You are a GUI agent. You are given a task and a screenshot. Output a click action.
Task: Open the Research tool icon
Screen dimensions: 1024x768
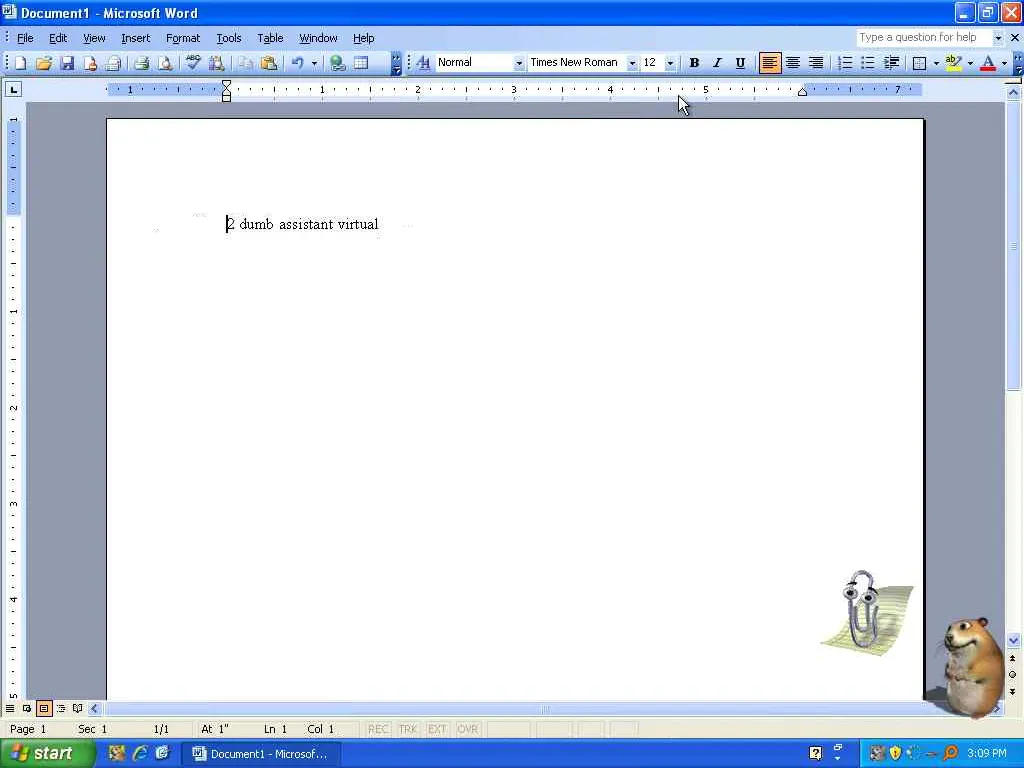216,63
